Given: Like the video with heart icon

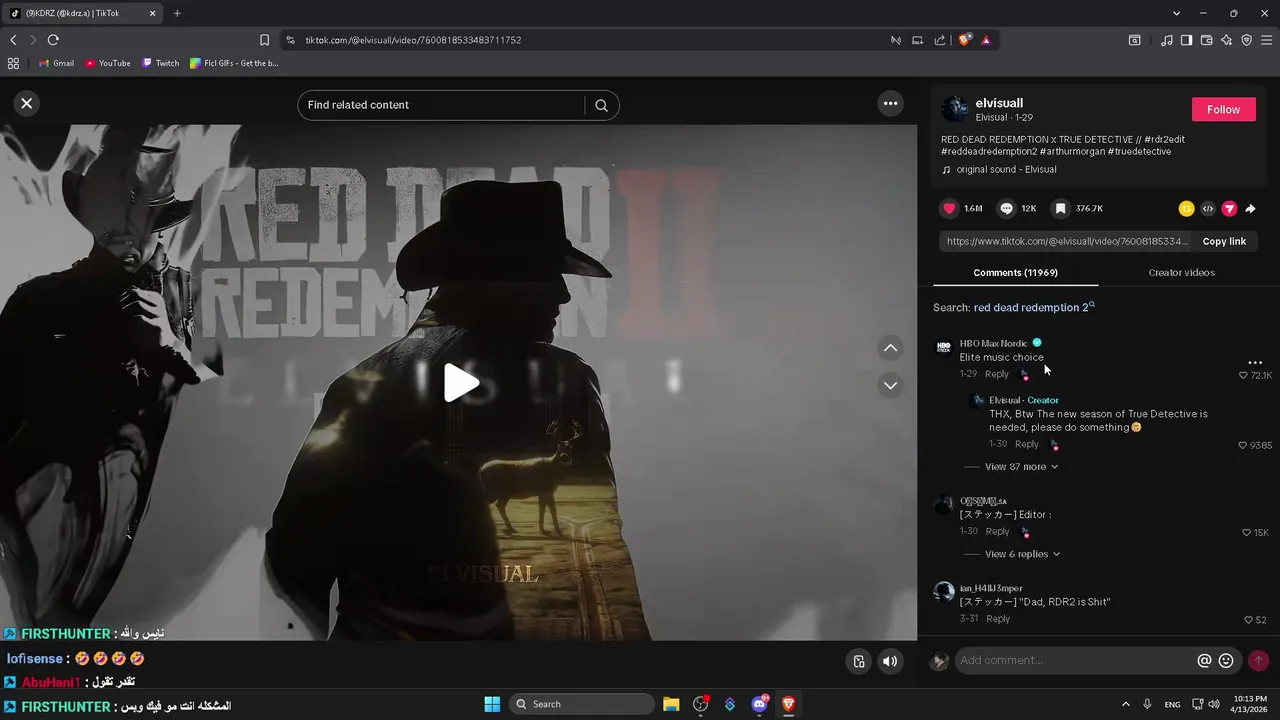Looking at the screenshot, I should (x=949, y=208).
